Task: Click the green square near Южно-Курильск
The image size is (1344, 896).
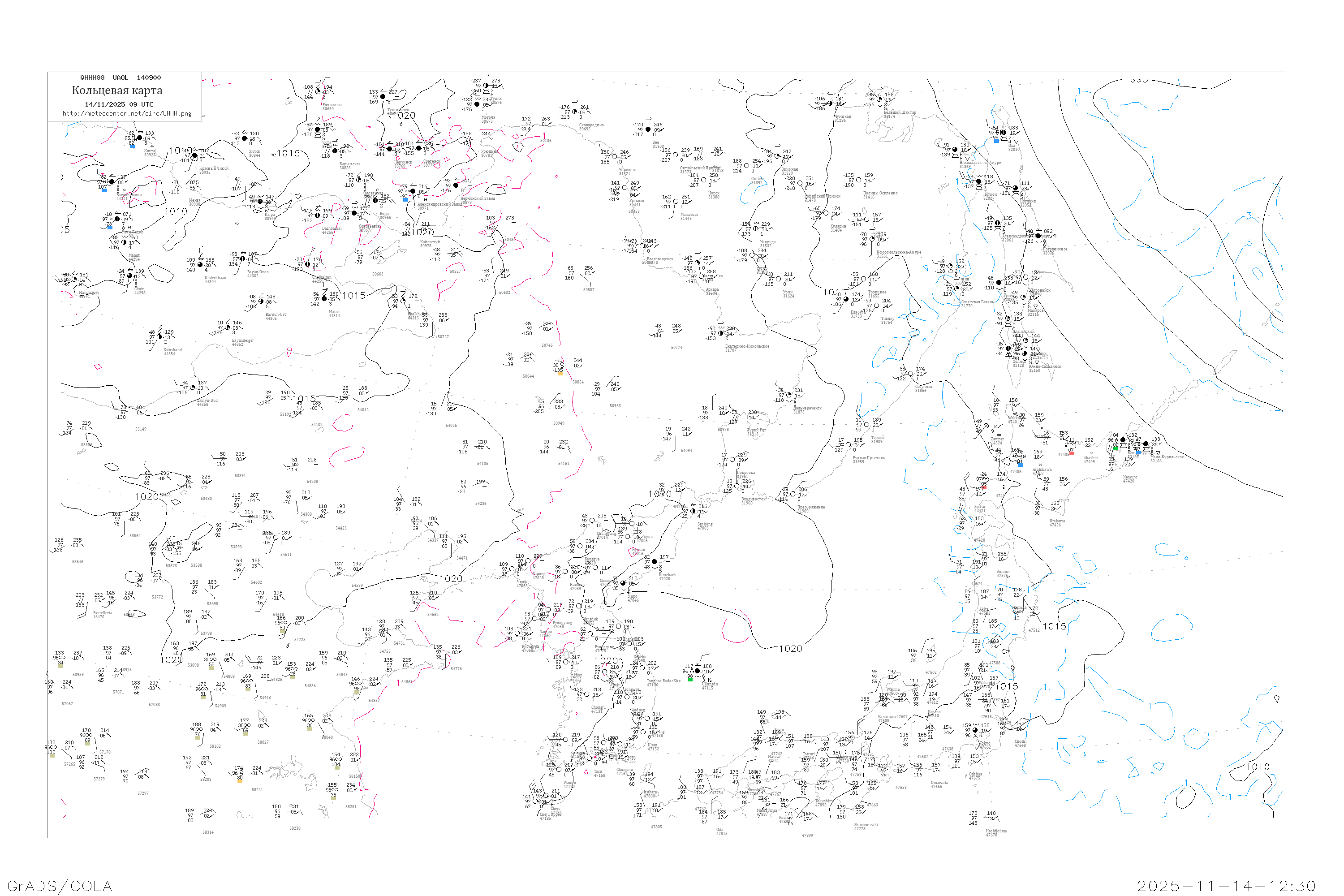Action: [x=1116, y=448]
